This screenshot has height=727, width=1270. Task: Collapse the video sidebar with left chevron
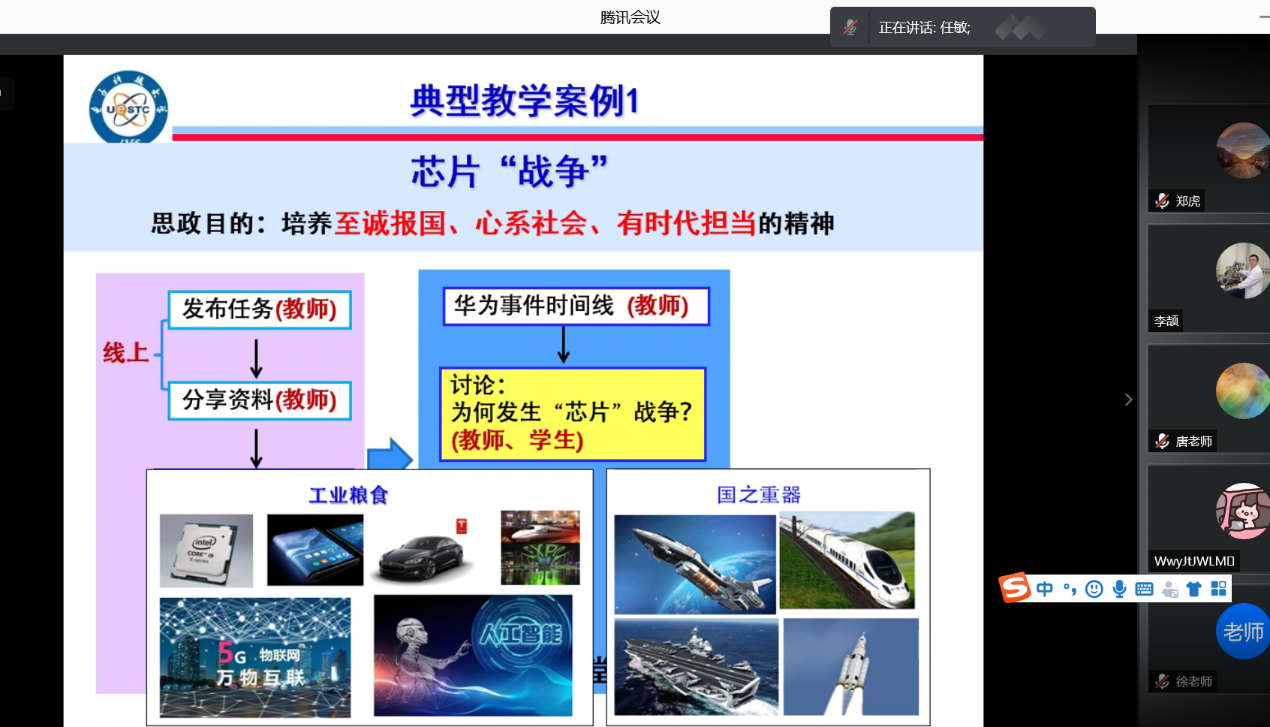1128,399
